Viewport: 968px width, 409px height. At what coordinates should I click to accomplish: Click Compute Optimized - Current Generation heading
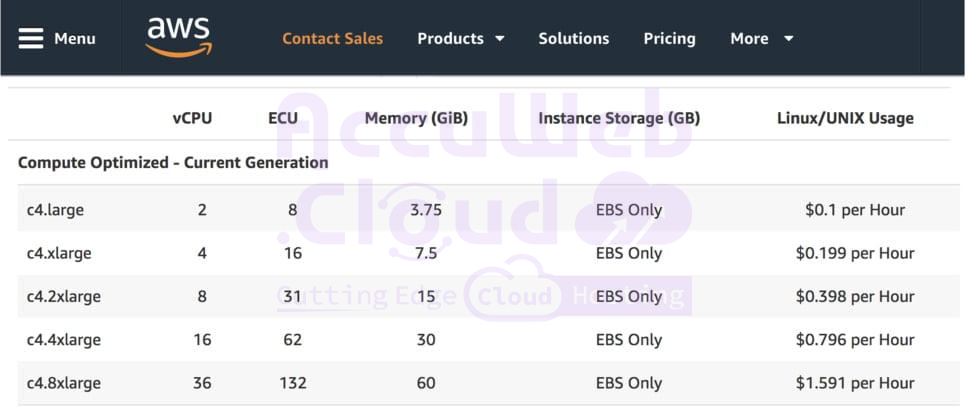pyautogui.click(x=173, y=162)
